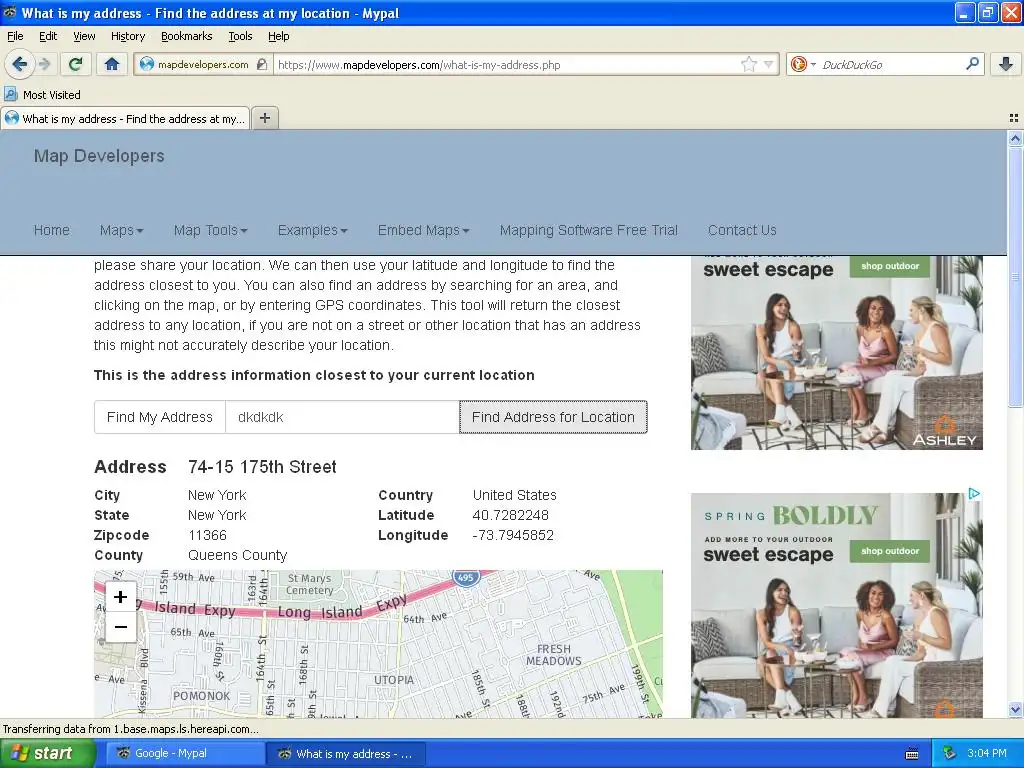Click the mapdevelopers.com site identity icon

click(147, 64)
